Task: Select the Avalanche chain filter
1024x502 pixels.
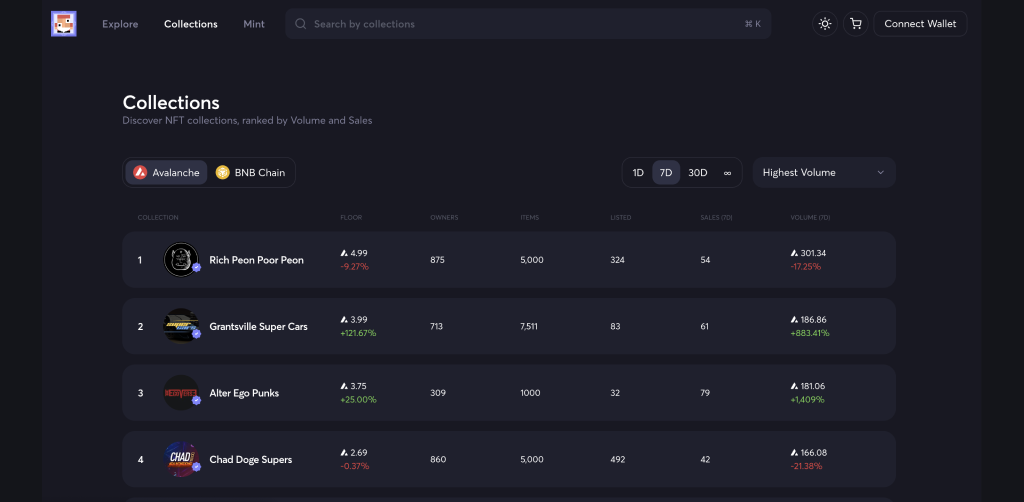Action: (x=166, y=173)
